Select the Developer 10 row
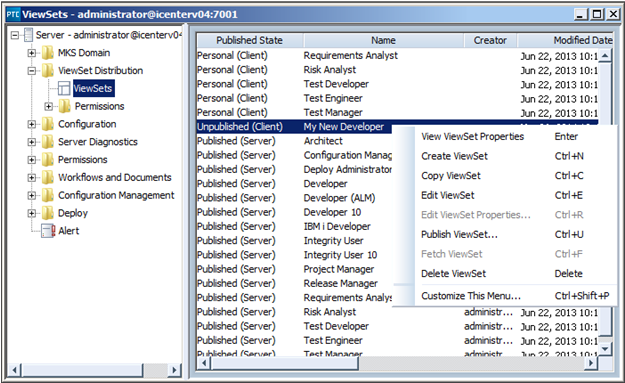The height and width of the screenshot is (383, 625). tap(294, 212)
